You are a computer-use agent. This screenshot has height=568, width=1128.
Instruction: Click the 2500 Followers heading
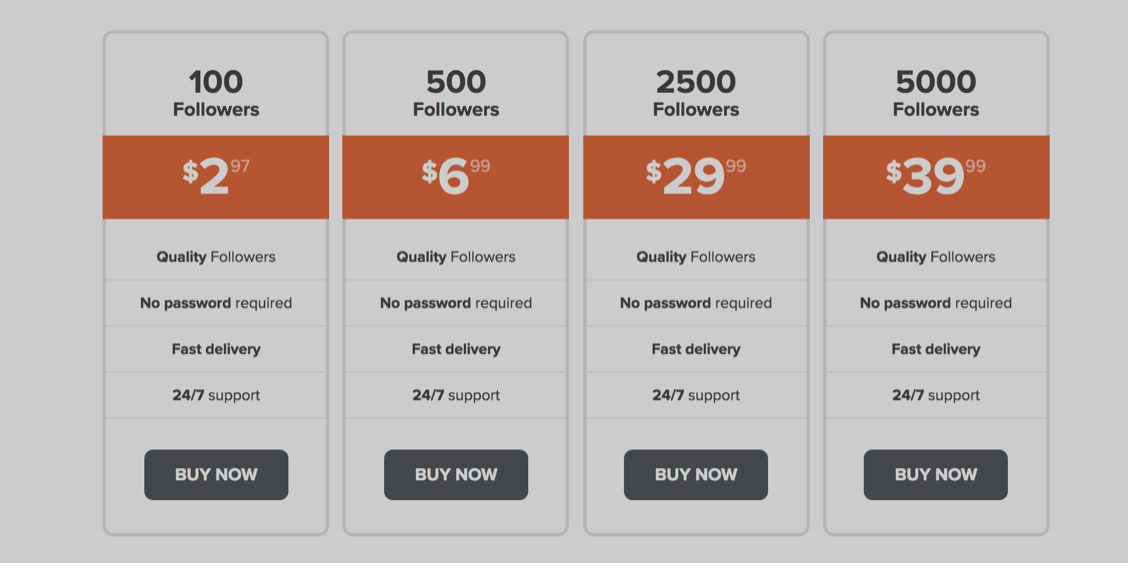point(696,93)
